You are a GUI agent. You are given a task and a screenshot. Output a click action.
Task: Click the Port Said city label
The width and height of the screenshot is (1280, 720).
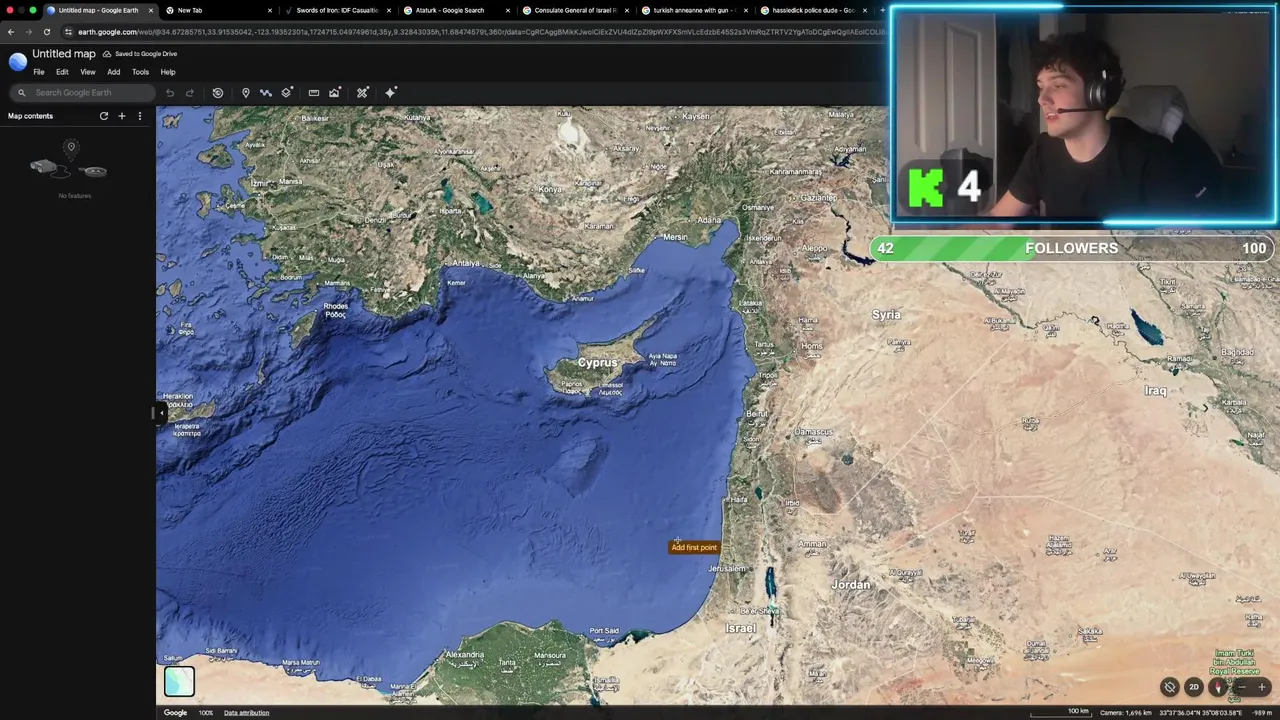604,631
